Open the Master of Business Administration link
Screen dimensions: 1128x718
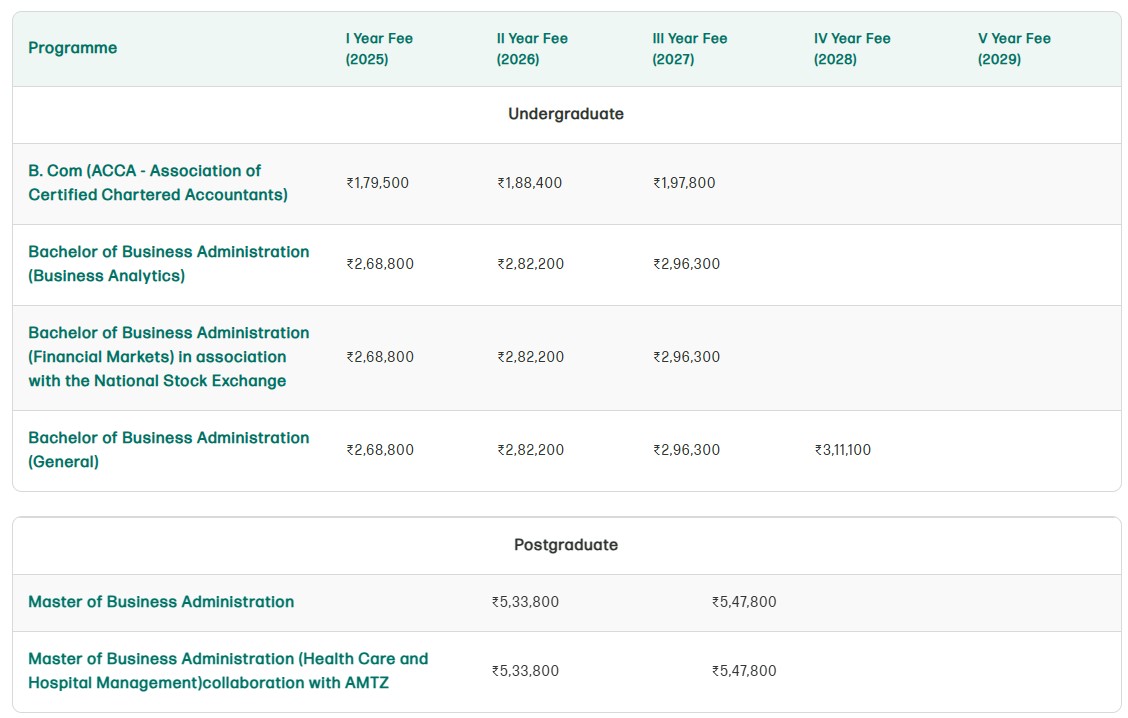(161, 601)
